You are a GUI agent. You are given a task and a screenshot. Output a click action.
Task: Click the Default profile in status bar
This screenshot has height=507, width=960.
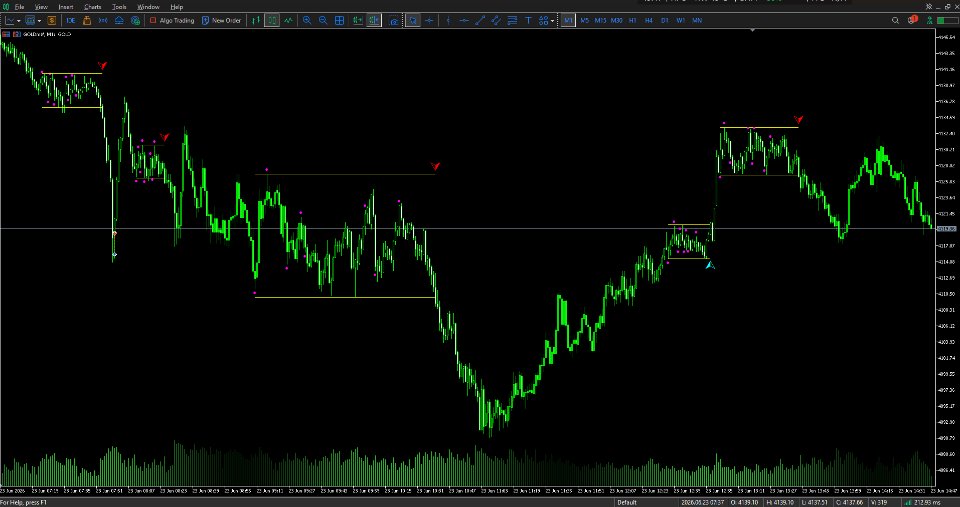point(626,503)
